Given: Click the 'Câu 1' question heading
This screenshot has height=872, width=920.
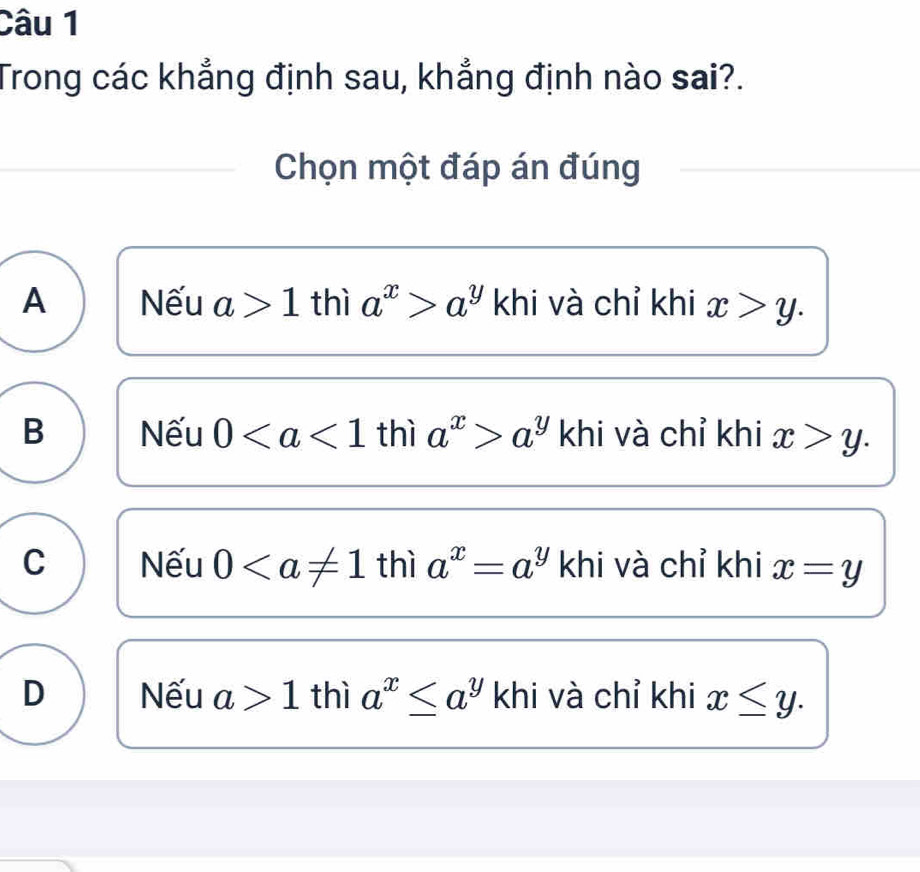Looking at the screenshot, I should pos(40,23).
